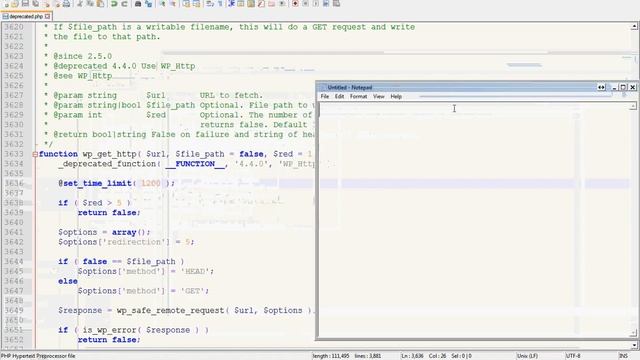
Task: Toggle Show All Characters icon
Action: point(220,4)
